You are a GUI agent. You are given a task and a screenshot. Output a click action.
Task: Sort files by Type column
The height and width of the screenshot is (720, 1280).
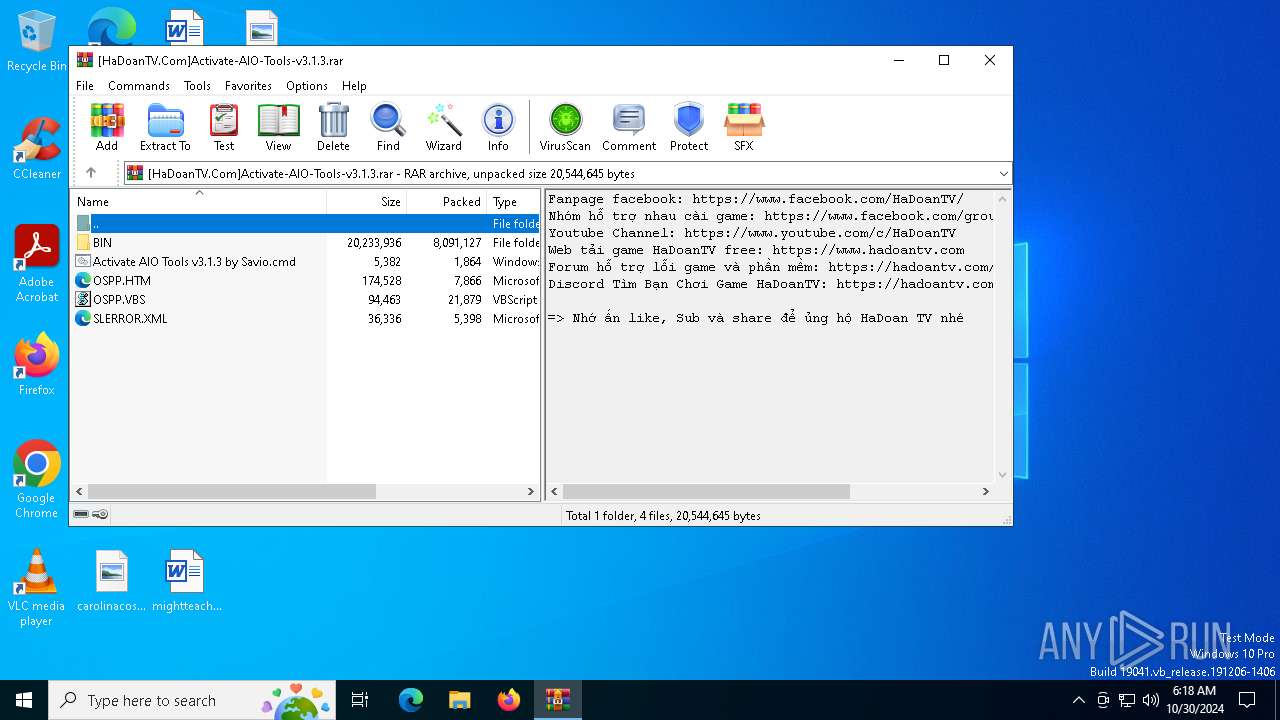(x=513, y=201)
